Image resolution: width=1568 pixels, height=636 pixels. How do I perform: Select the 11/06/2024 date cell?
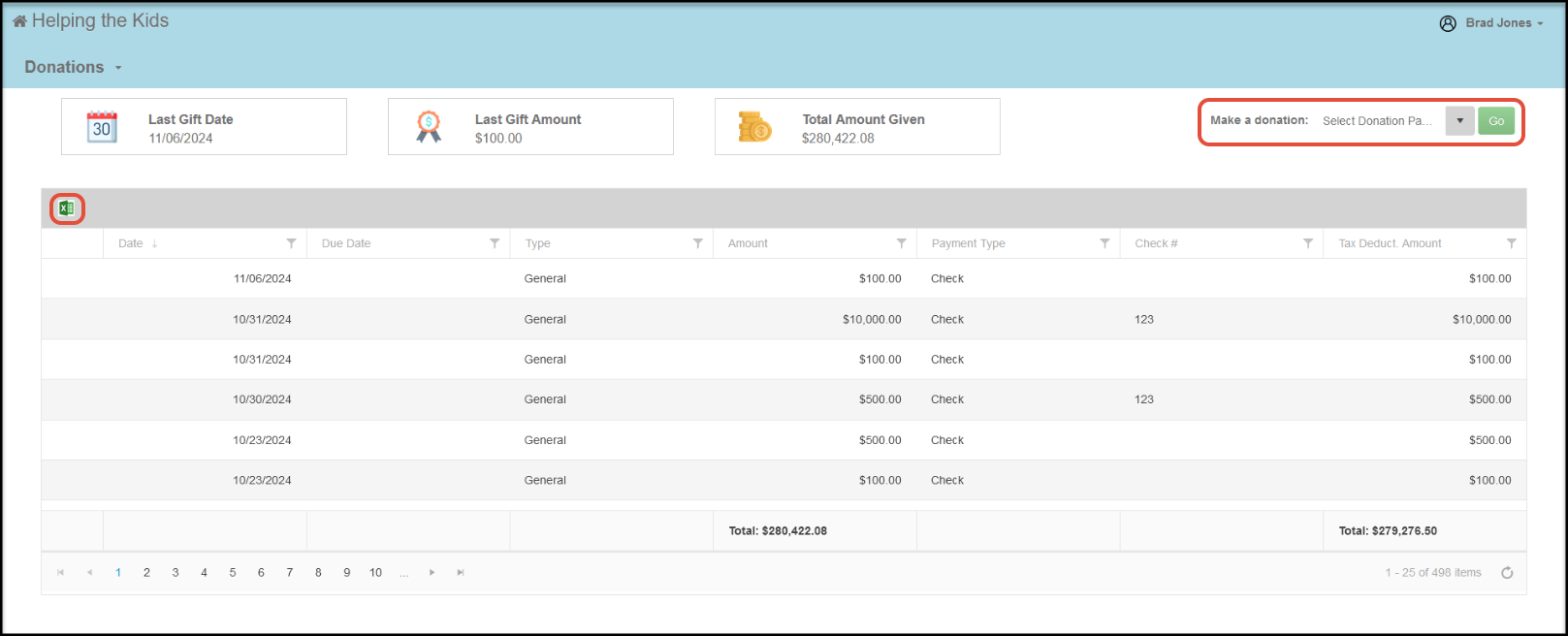click(206, 279)
